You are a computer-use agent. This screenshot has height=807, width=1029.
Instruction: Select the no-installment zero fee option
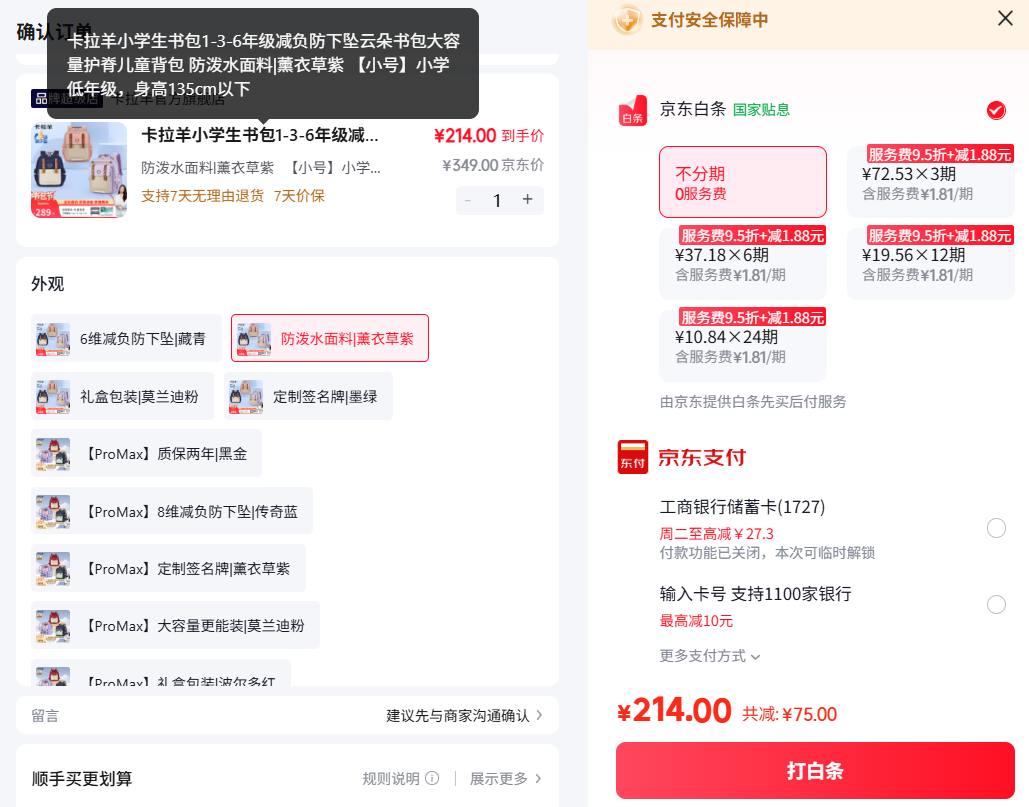(743, 182)
